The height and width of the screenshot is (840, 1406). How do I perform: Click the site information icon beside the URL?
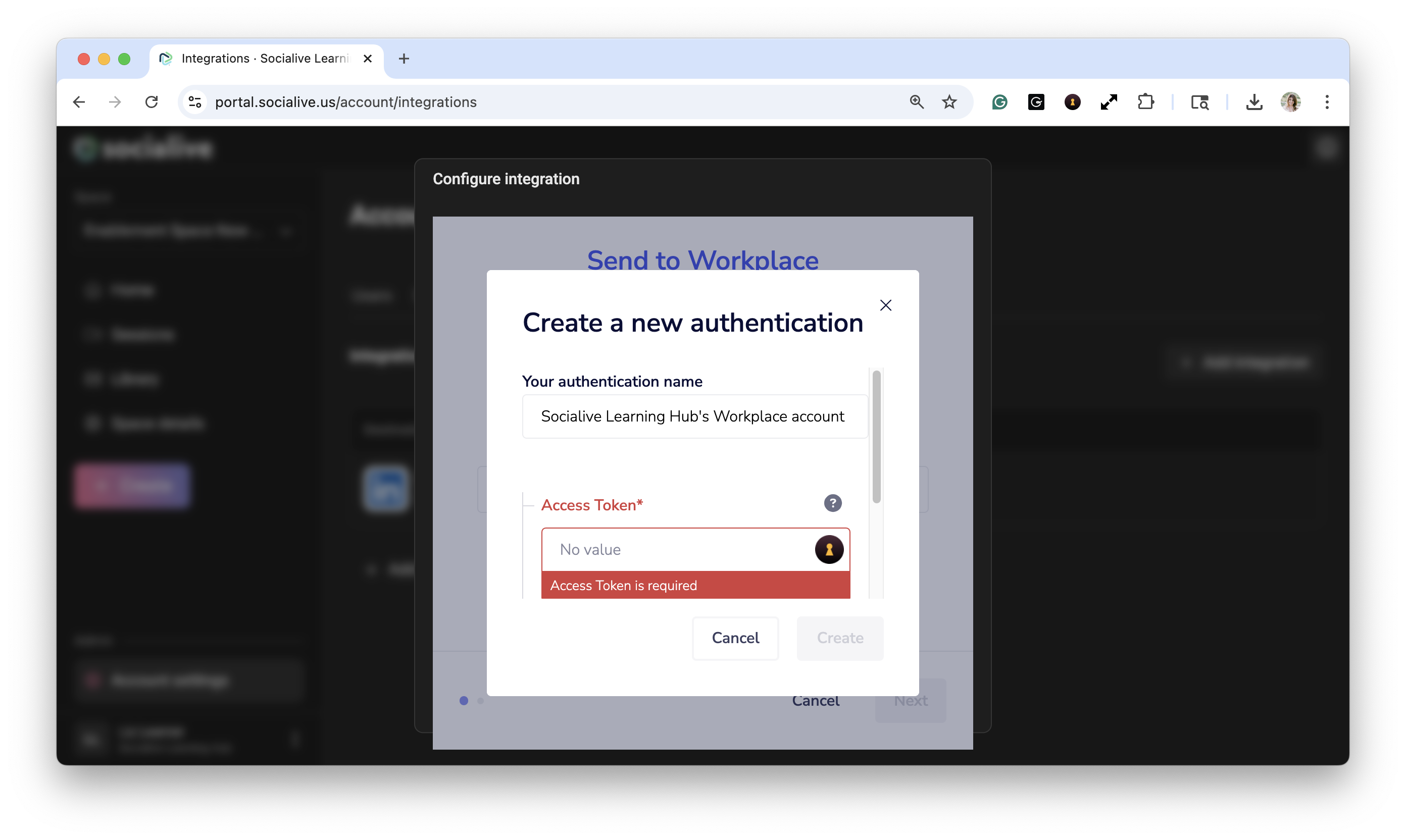coord(195,102)
